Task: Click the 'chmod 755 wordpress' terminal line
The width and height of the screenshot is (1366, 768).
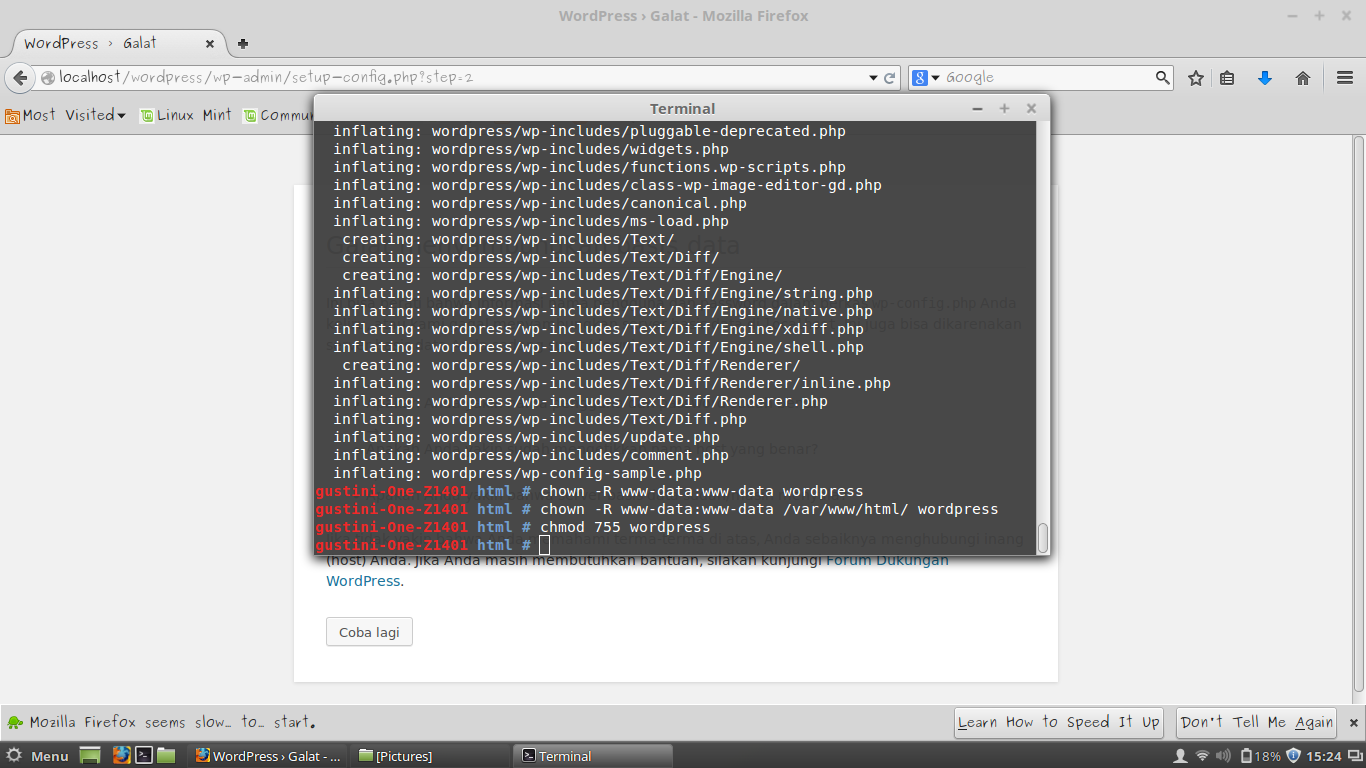Action: 625,527
